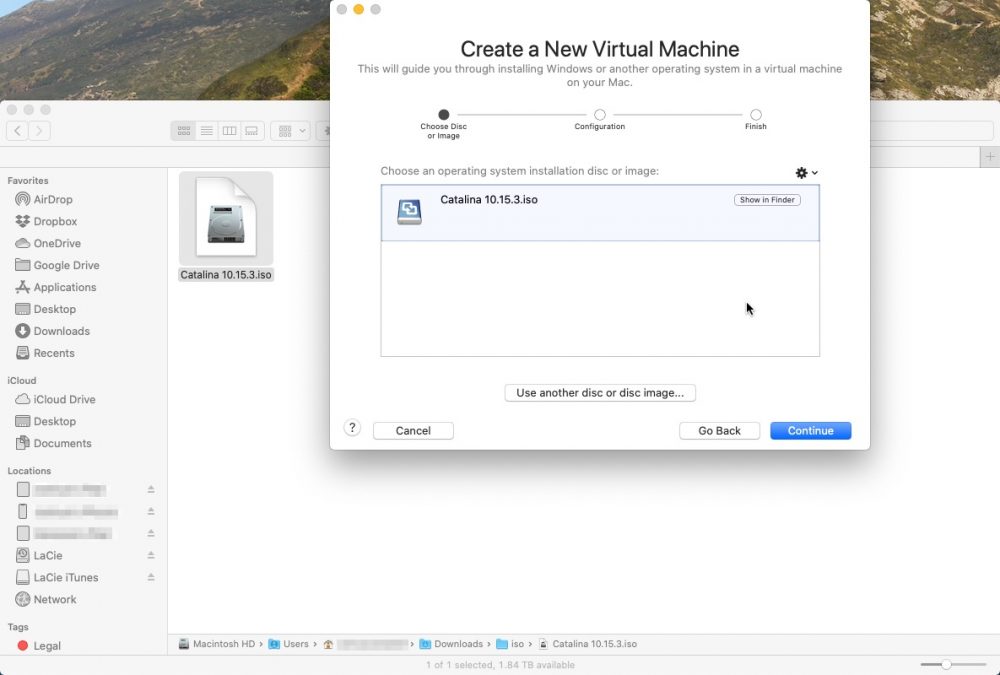Open AirDrop in the sidebar
Screen dimensions: 1000x675
pyautogui.click(x=52, y=199)
